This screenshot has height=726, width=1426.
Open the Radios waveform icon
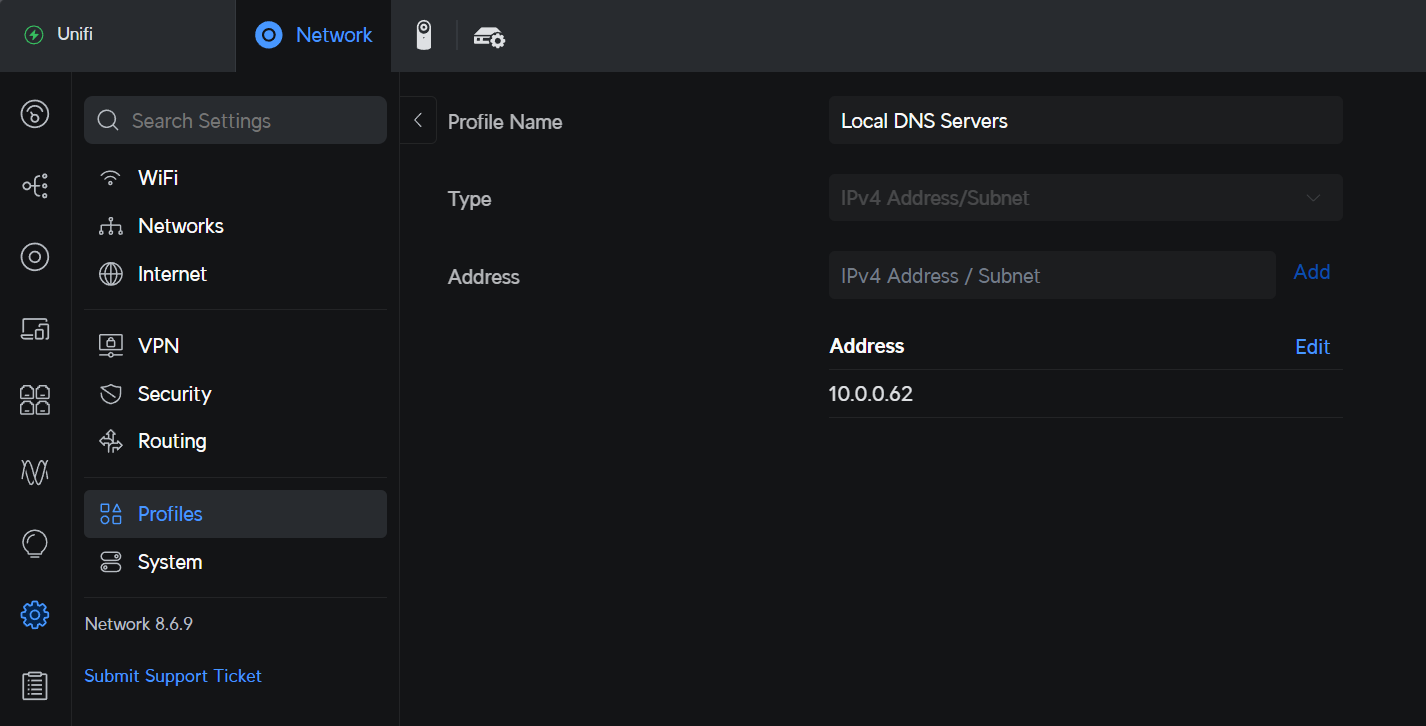click(x=35, y=471)
